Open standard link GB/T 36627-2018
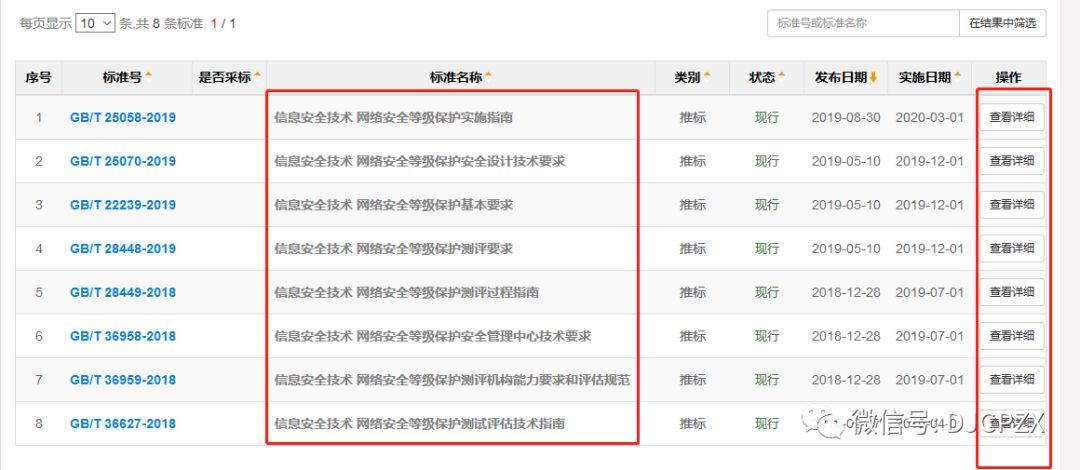The height and width of the screenshot is (470, 1080). (x=123, y=424)
